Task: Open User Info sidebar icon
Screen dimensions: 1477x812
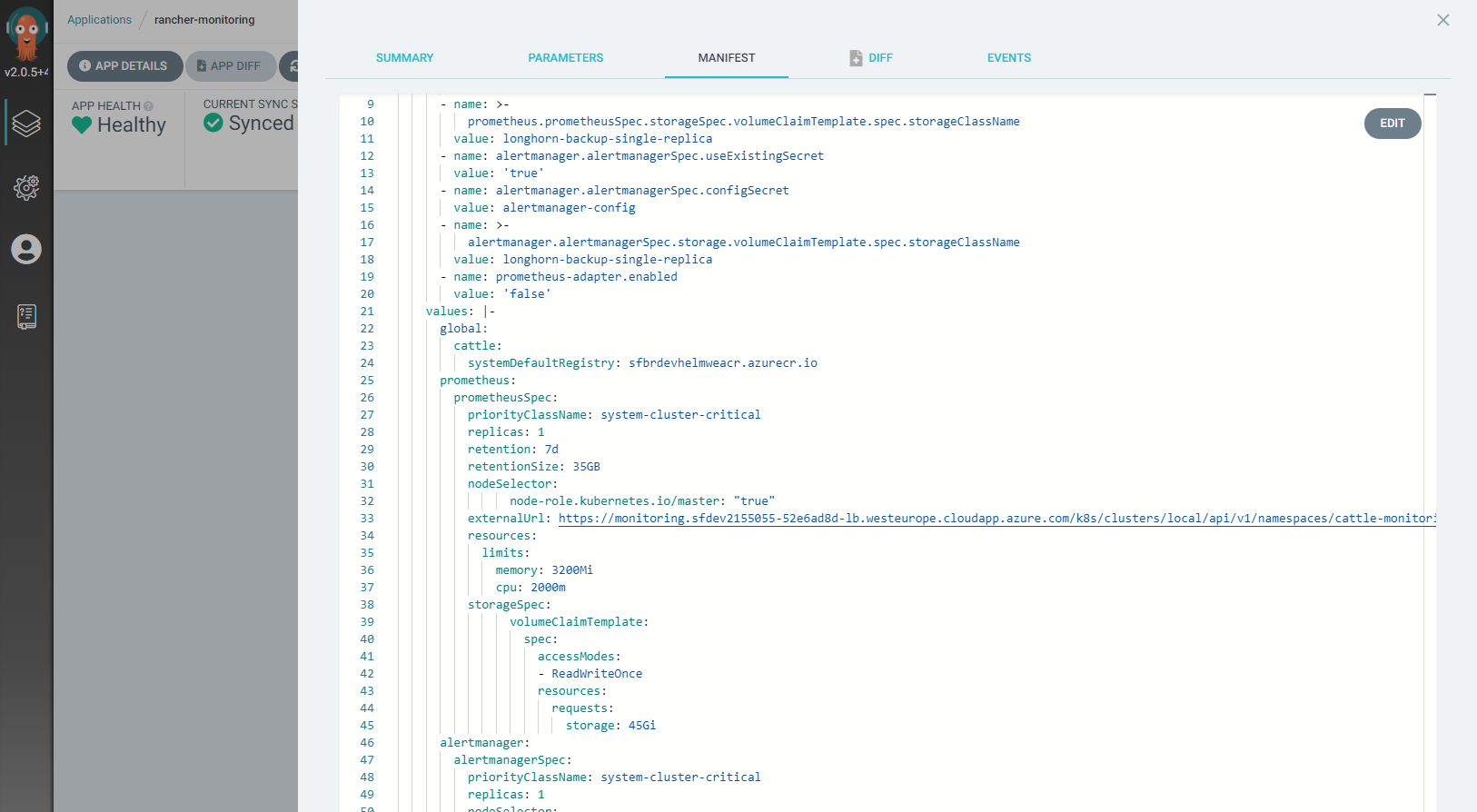Action: (26, 249)
